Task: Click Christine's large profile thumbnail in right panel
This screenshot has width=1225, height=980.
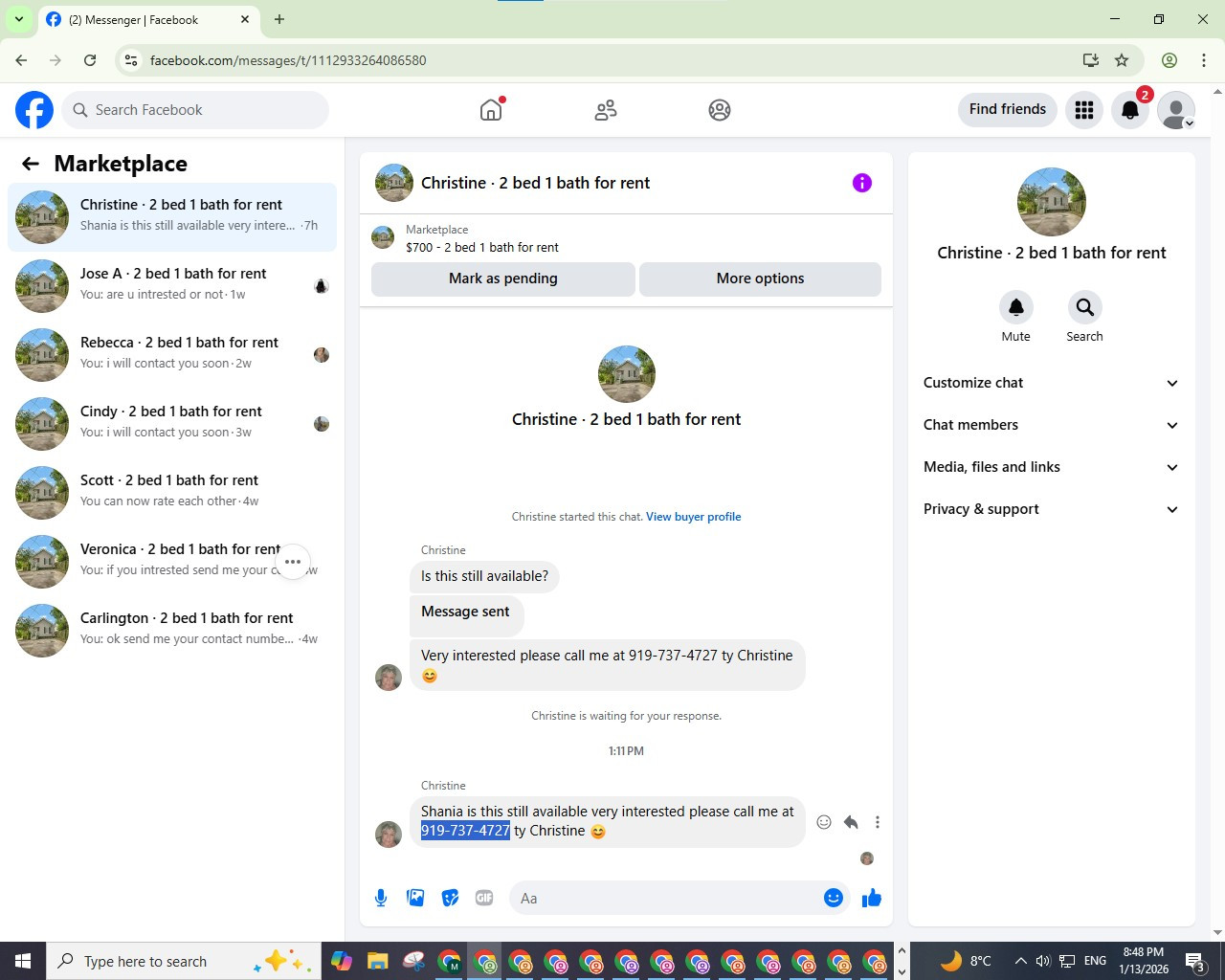Action: coord(1051,202)
